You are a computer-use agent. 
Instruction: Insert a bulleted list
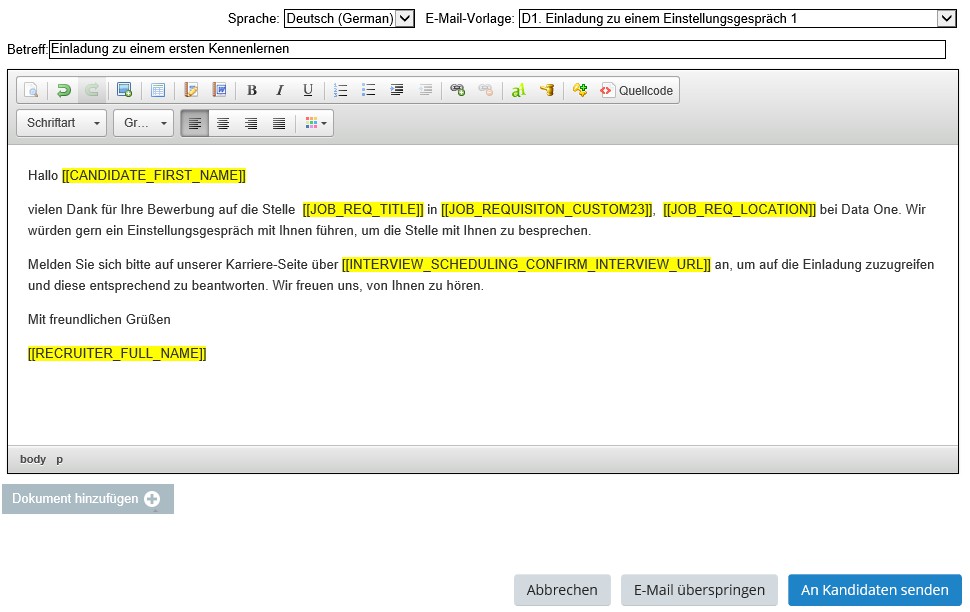[369, 91]
